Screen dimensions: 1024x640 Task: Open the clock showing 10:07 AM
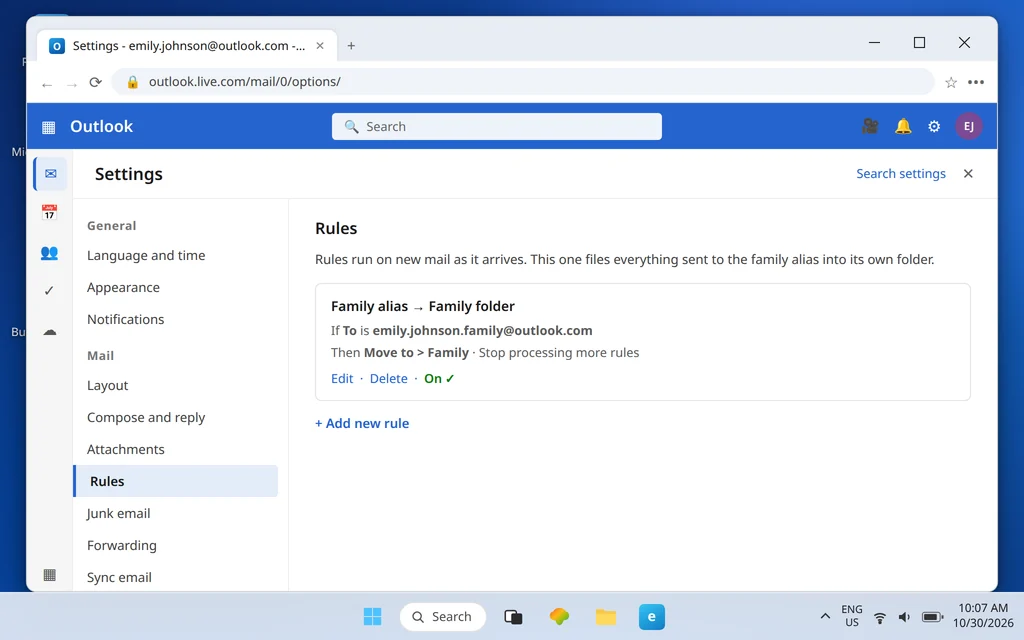pyautogui.click(x=983, y=616)
